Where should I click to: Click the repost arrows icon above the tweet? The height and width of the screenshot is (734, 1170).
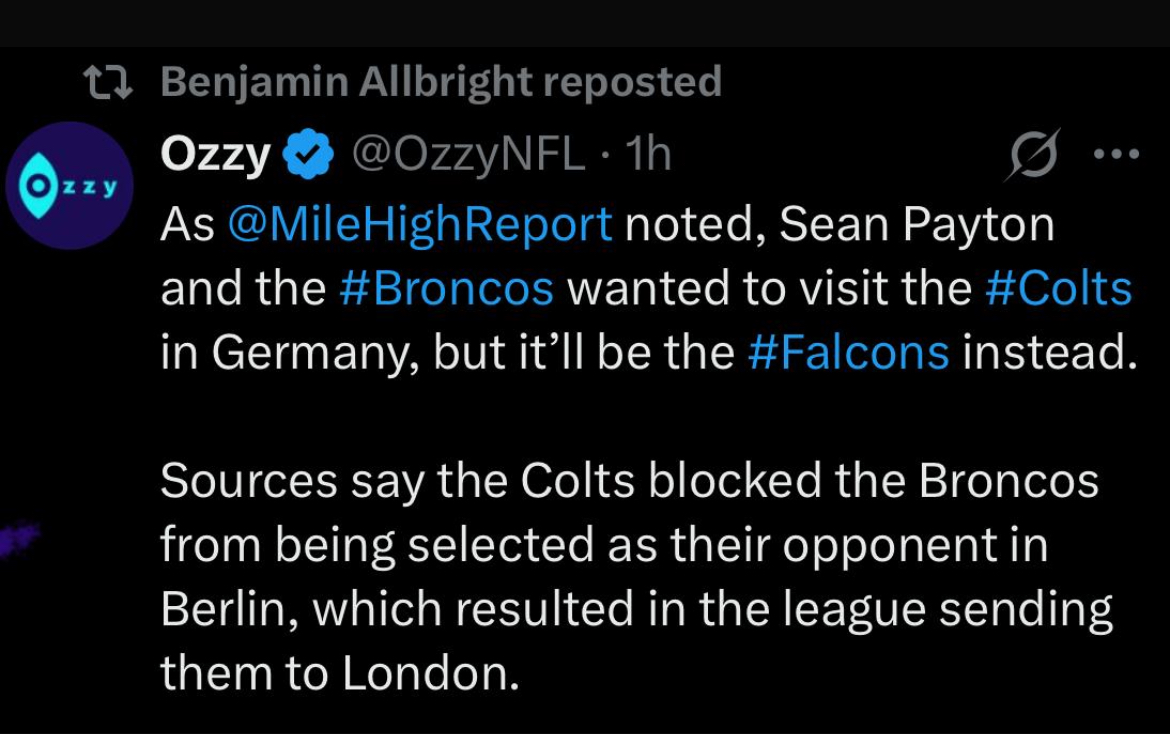(106, 82)
